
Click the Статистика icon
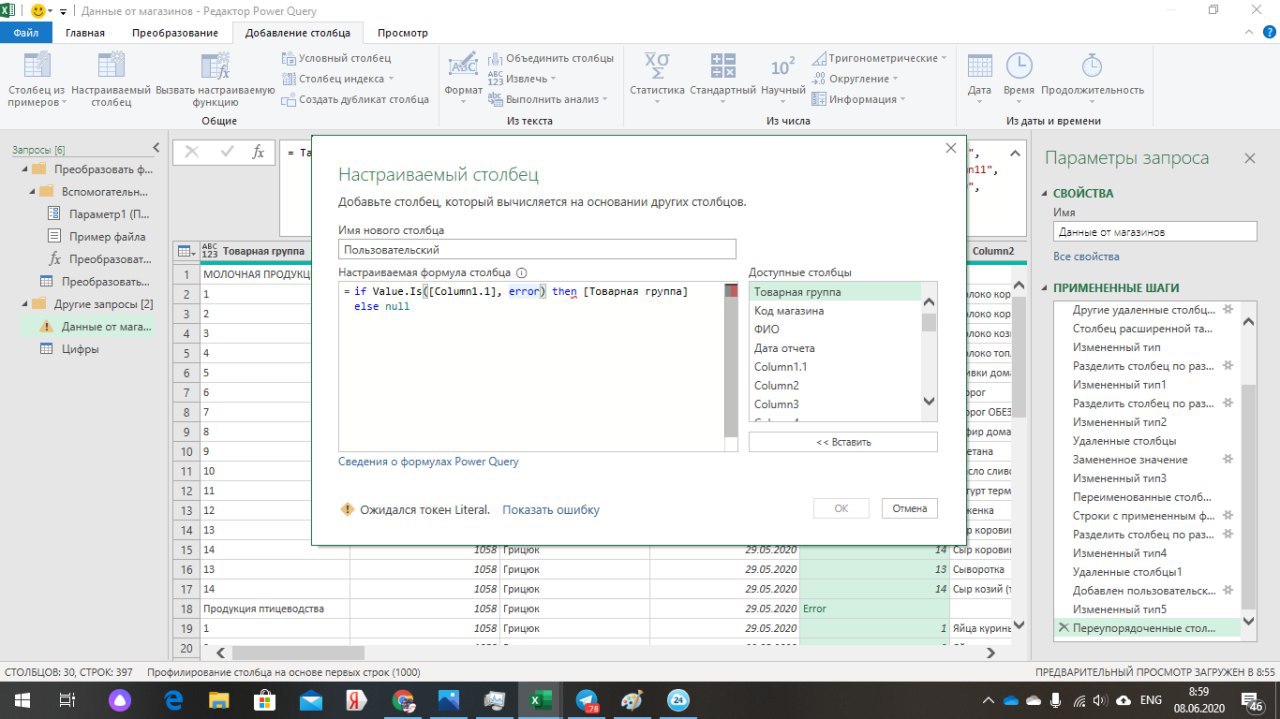pos(657,66)
